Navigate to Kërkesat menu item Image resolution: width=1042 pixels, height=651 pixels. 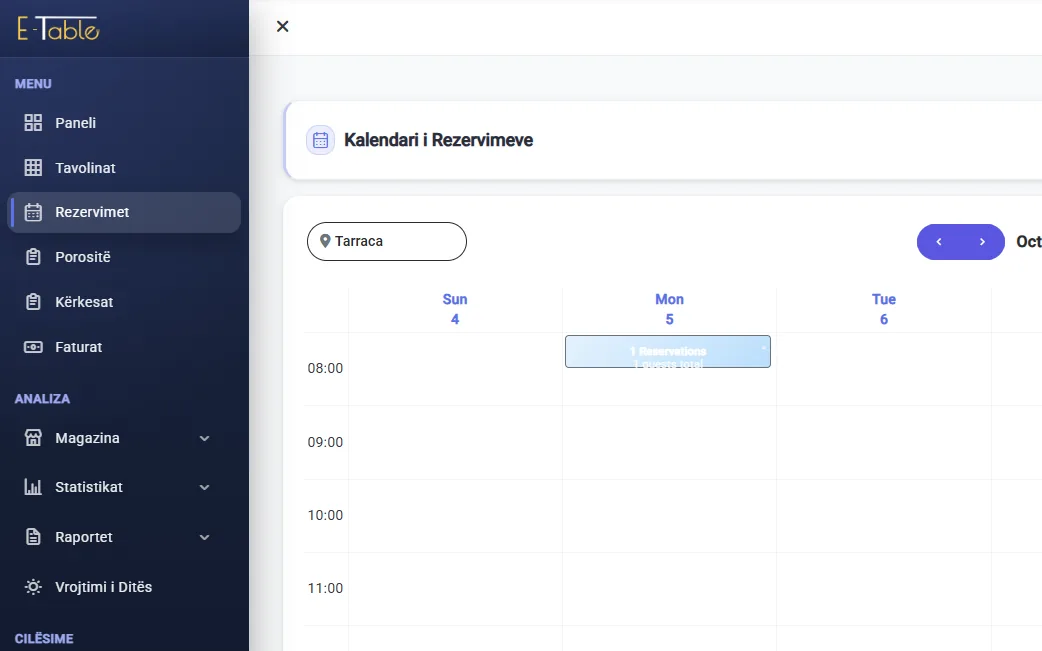coord(124,302)
